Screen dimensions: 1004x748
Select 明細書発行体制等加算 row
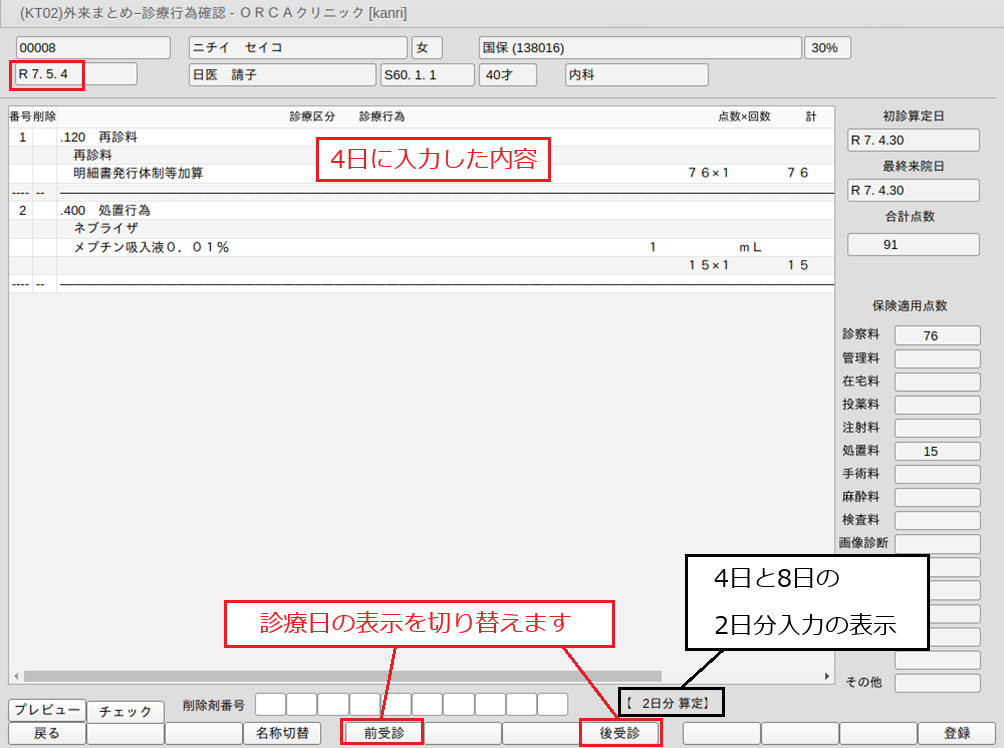point(138,173)
